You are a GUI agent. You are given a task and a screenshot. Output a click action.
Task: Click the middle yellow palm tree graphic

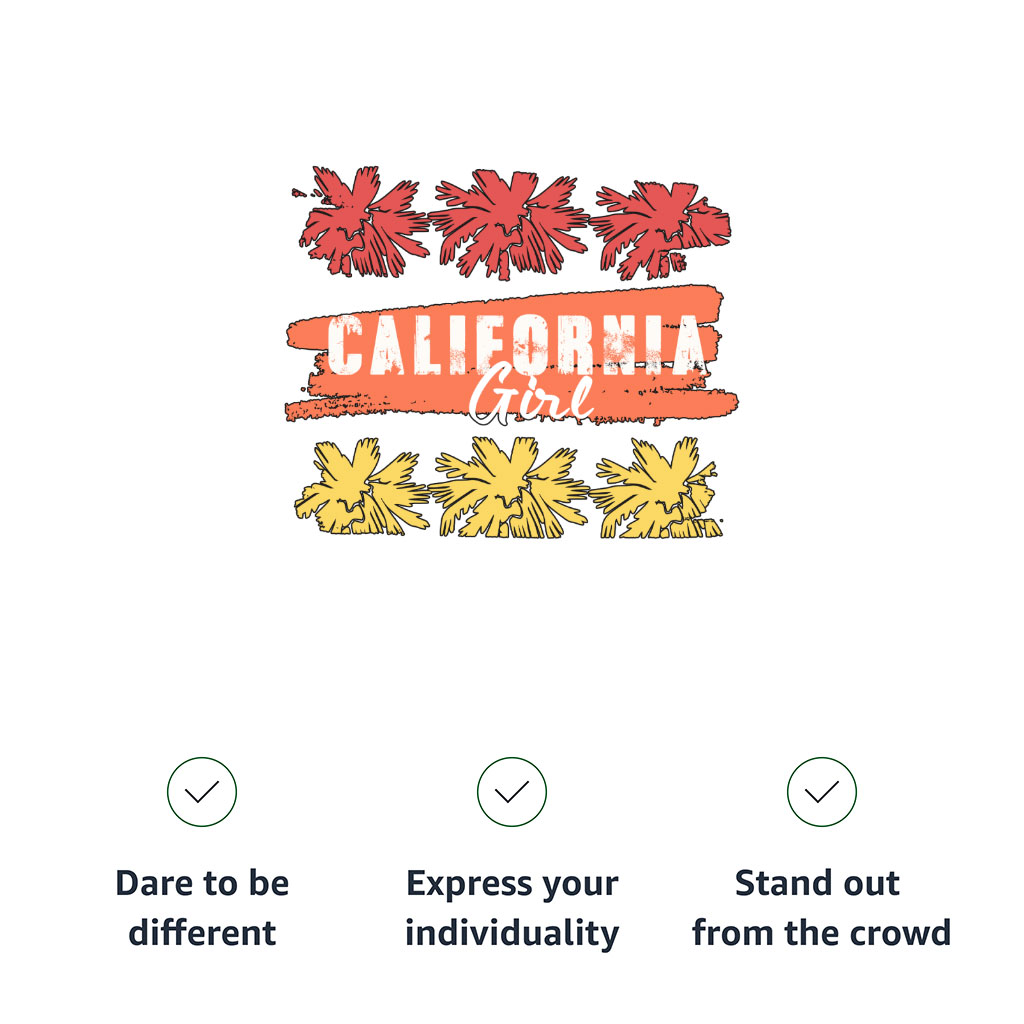pos(508,488)
